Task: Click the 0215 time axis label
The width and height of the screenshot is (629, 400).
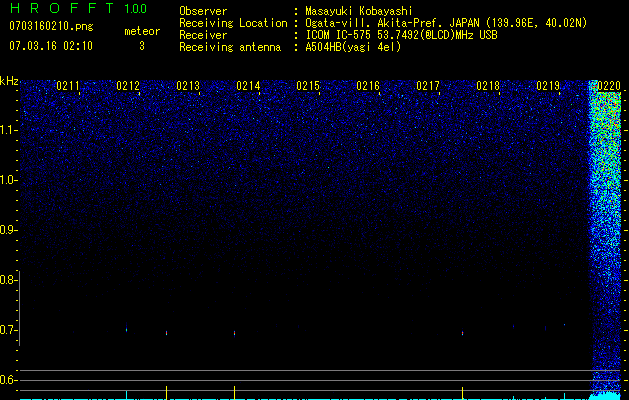Action: click(308, 86)
